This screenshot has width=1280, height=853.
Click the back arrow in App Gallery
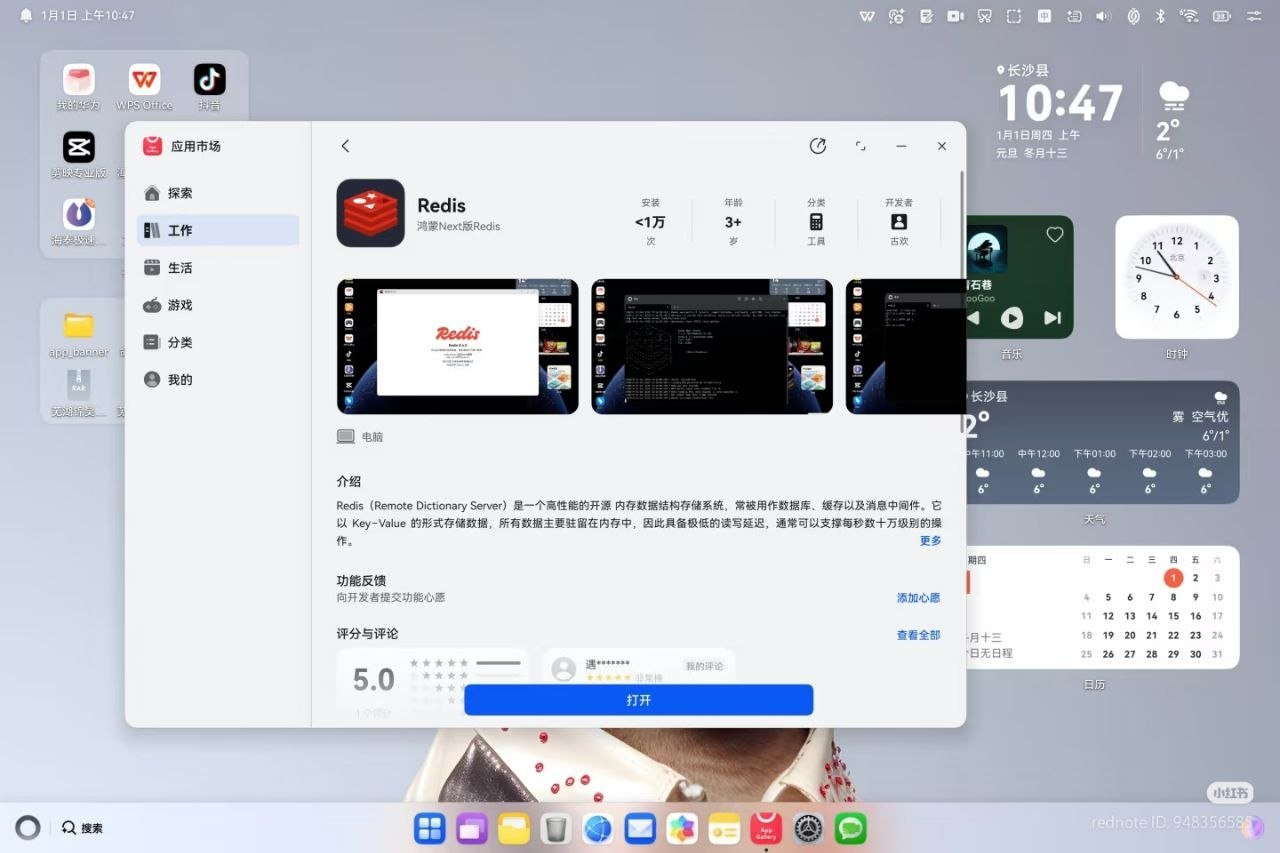345,146
